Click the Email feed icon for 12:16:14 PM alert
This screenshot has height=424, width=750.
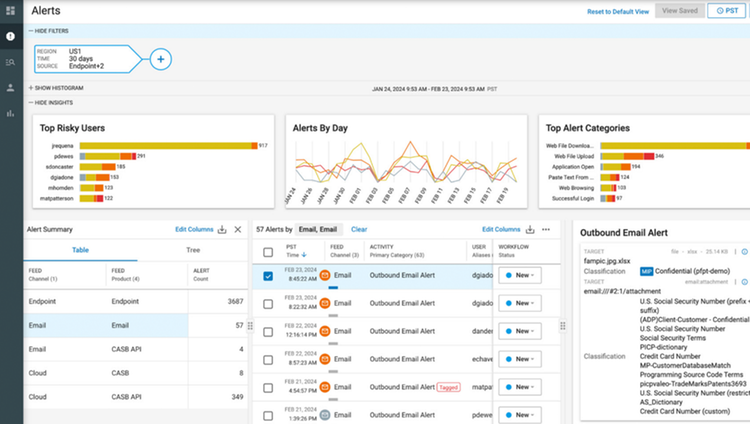click(x=325, y=331)
